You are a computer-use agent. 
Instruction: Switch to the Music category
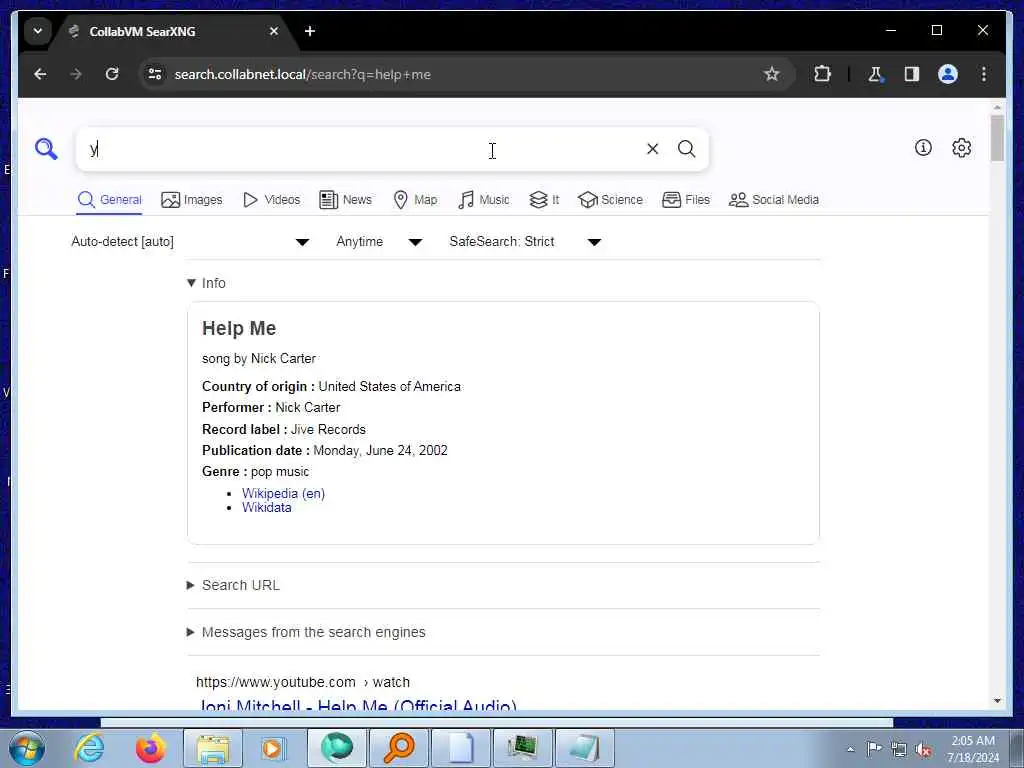click(484, 200)
